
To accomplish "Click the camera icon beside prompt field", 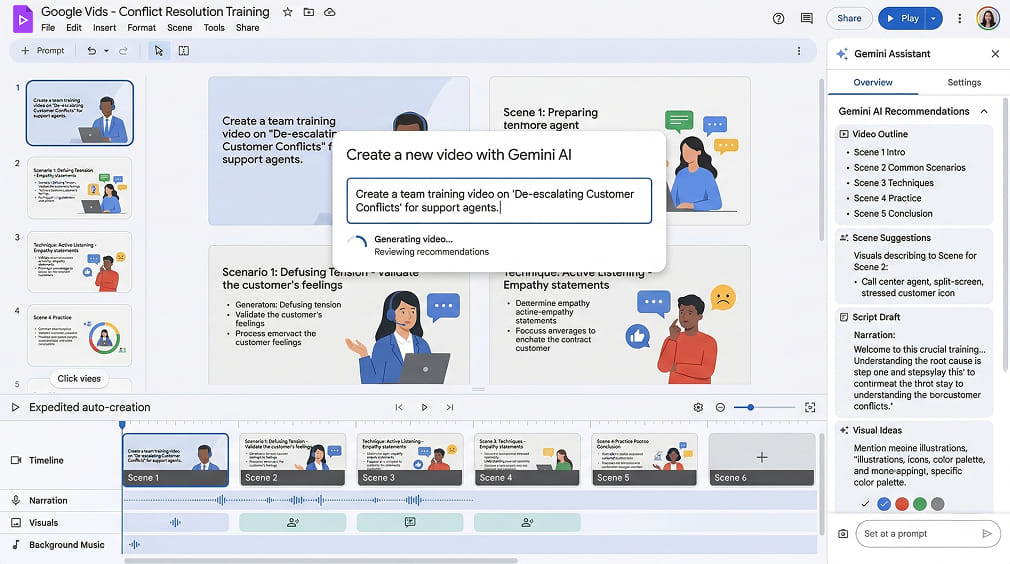I will (x=843, y=534).
